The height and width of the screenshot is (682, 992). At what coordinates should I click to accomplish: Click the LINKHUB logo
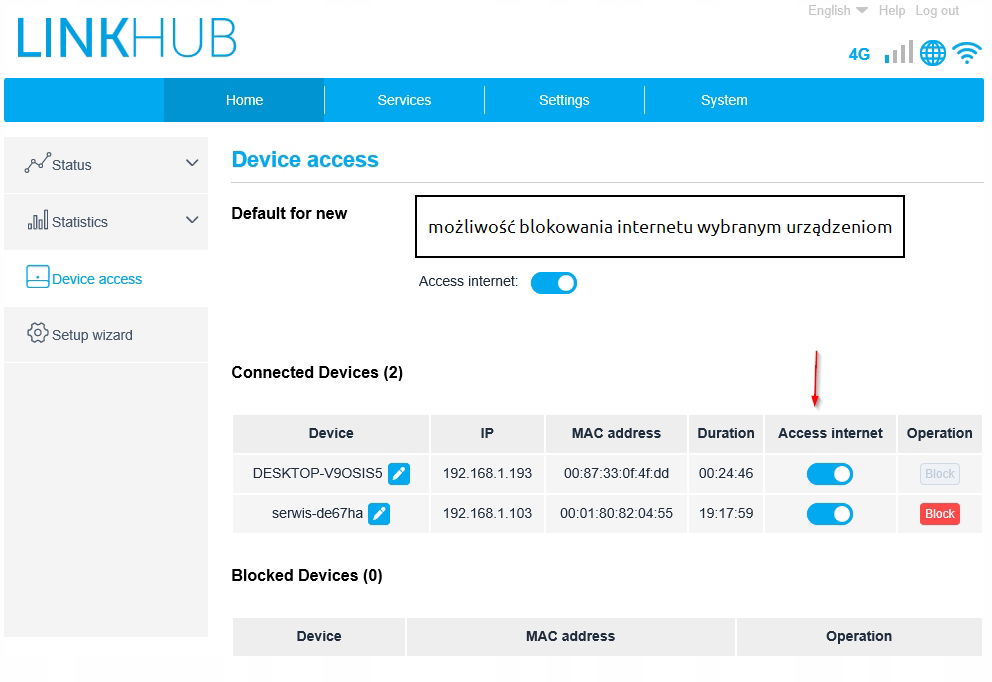(127, 39)
